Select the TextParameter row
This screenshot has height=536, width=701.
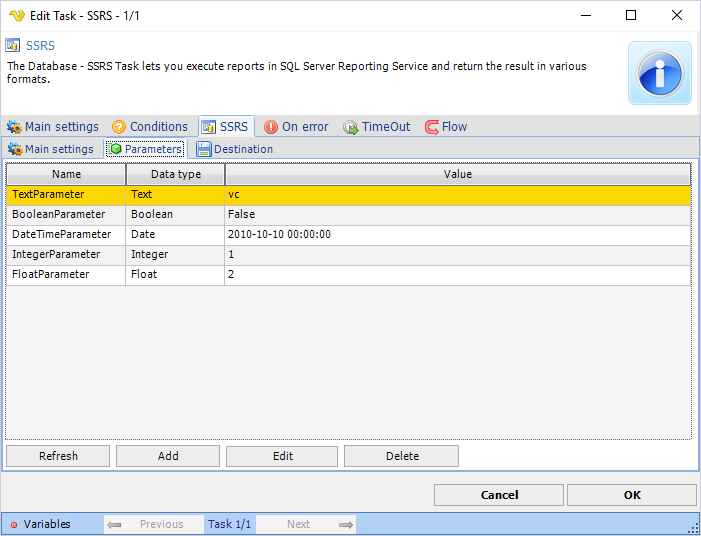pos(349,195)
